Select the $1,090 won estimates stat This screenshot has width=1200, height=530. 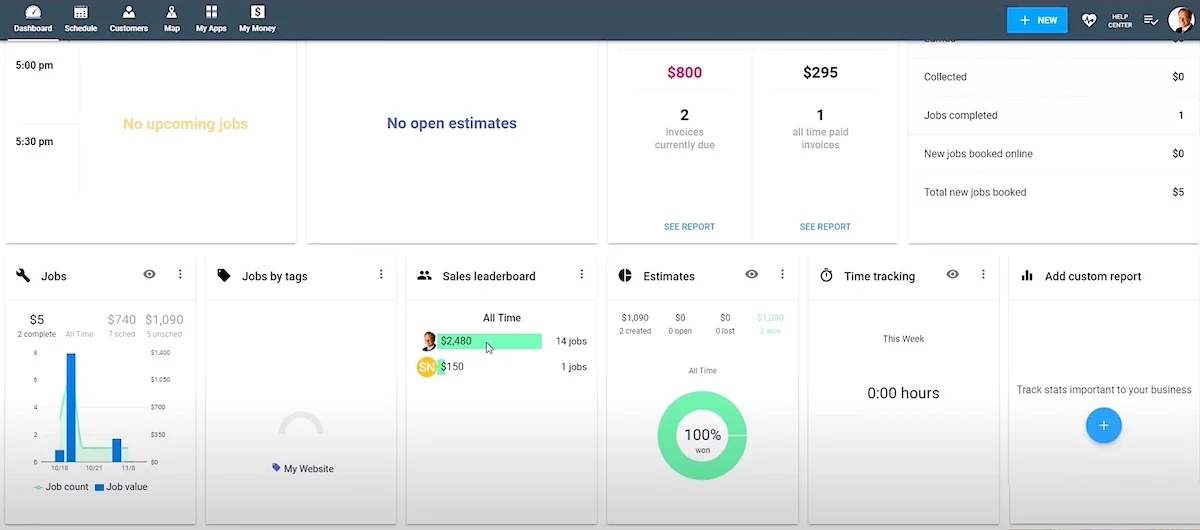tap(771, 323)
